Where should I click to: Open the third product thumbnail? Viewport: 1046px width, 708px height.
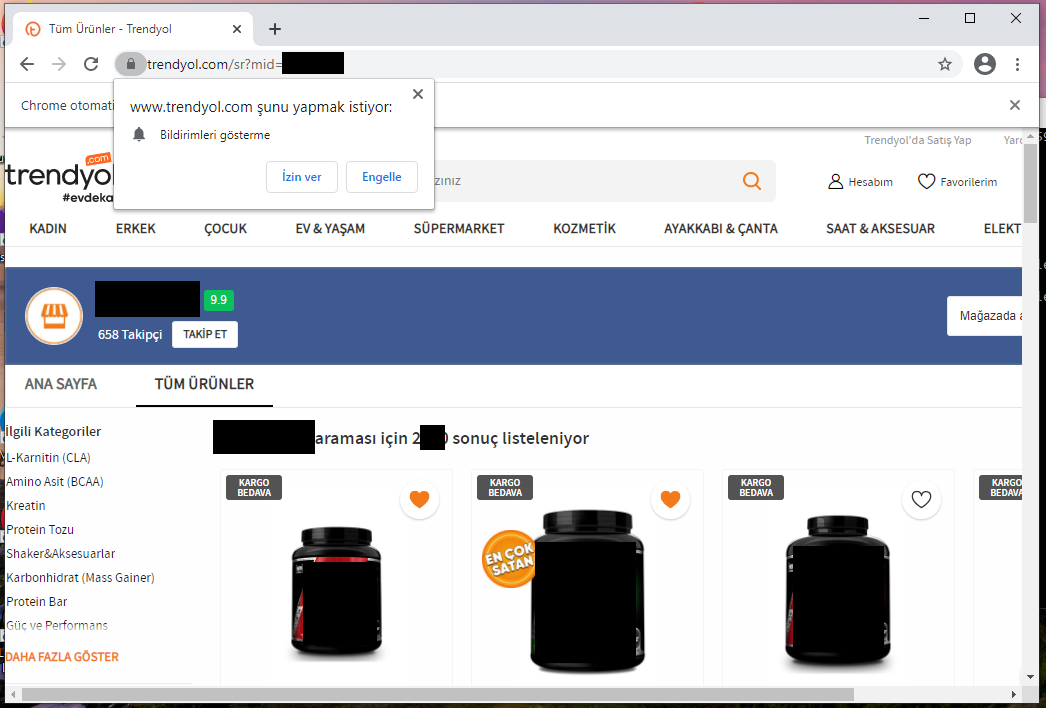(839, 593)
